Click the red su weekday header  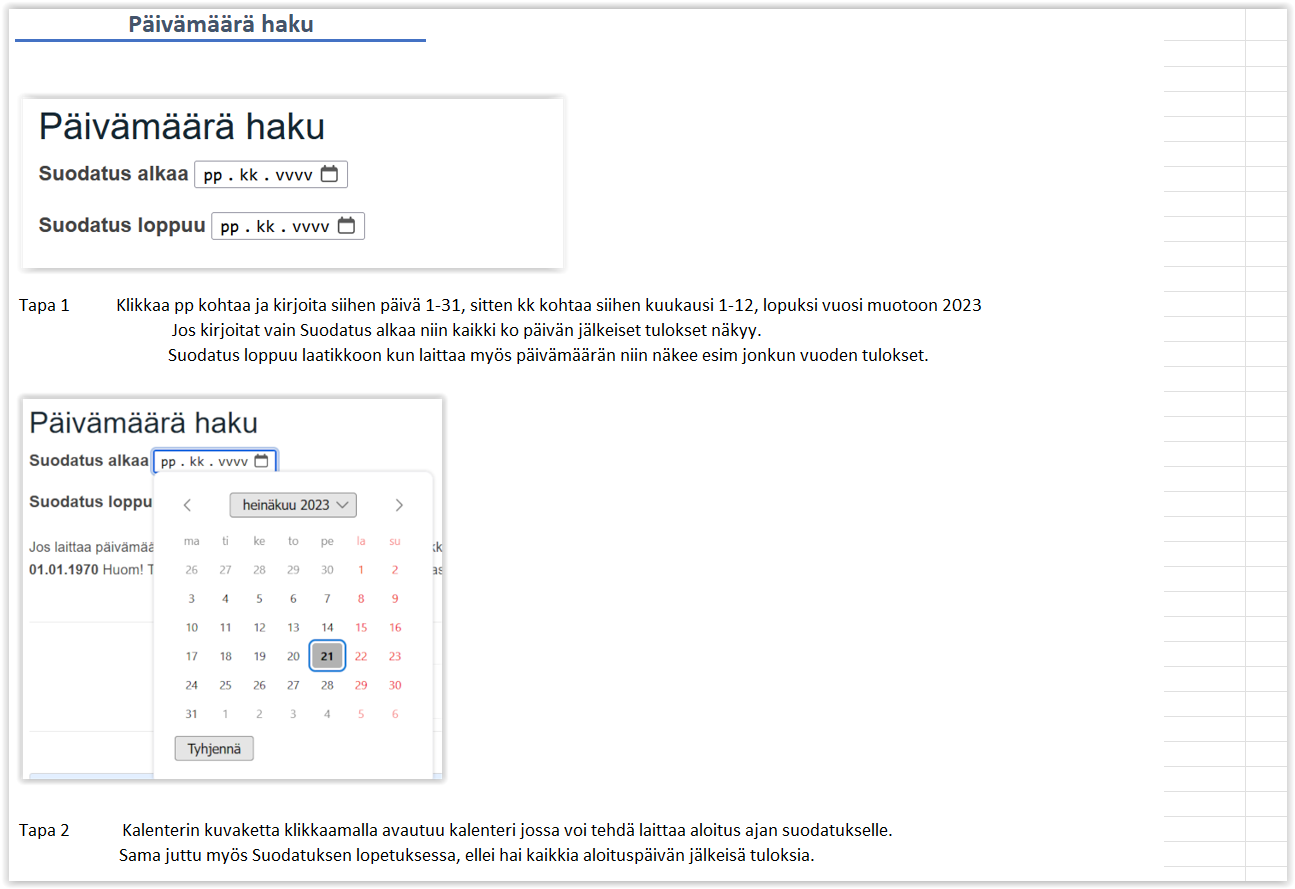395,541
